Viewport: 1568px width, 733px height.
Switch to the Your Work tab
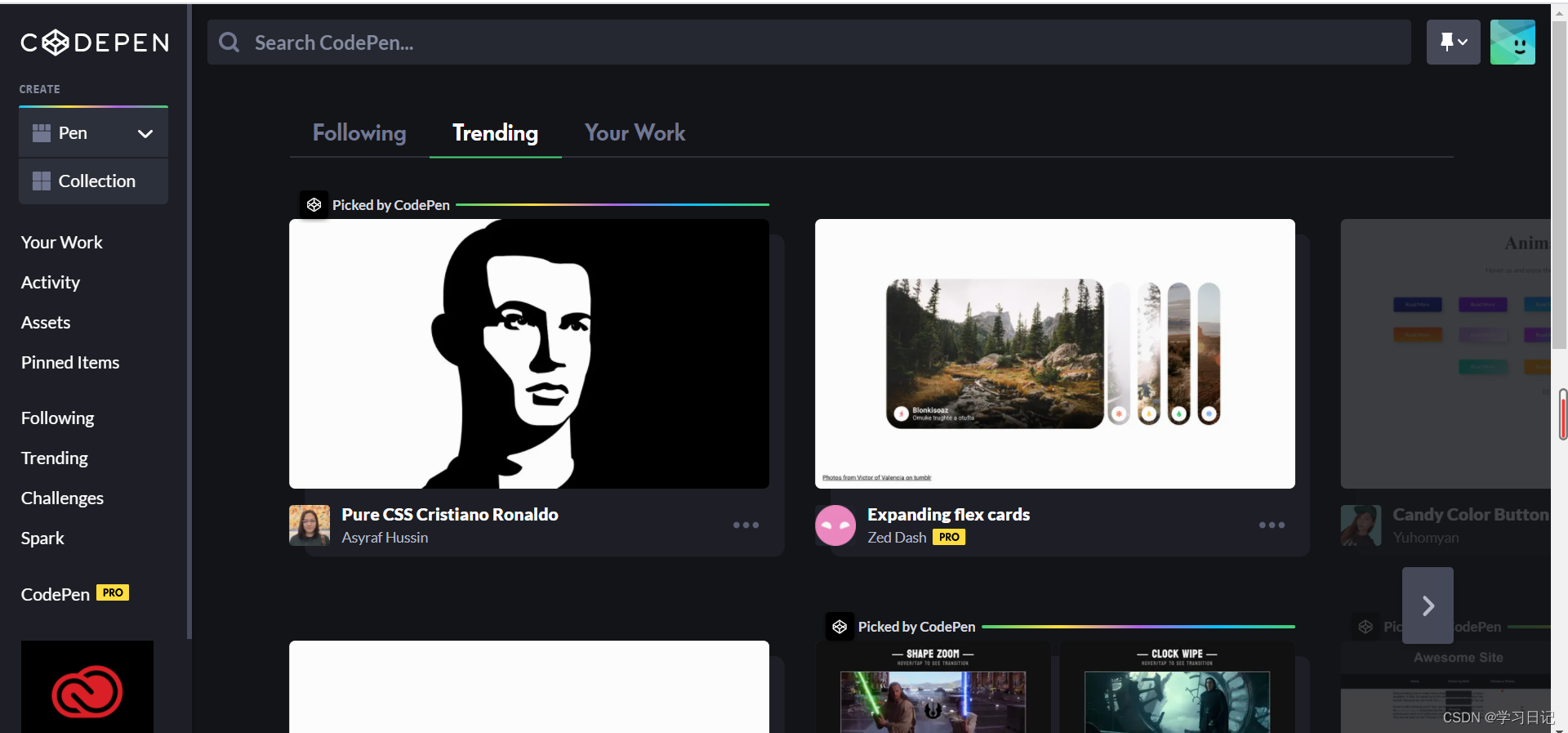pos(635,132)
